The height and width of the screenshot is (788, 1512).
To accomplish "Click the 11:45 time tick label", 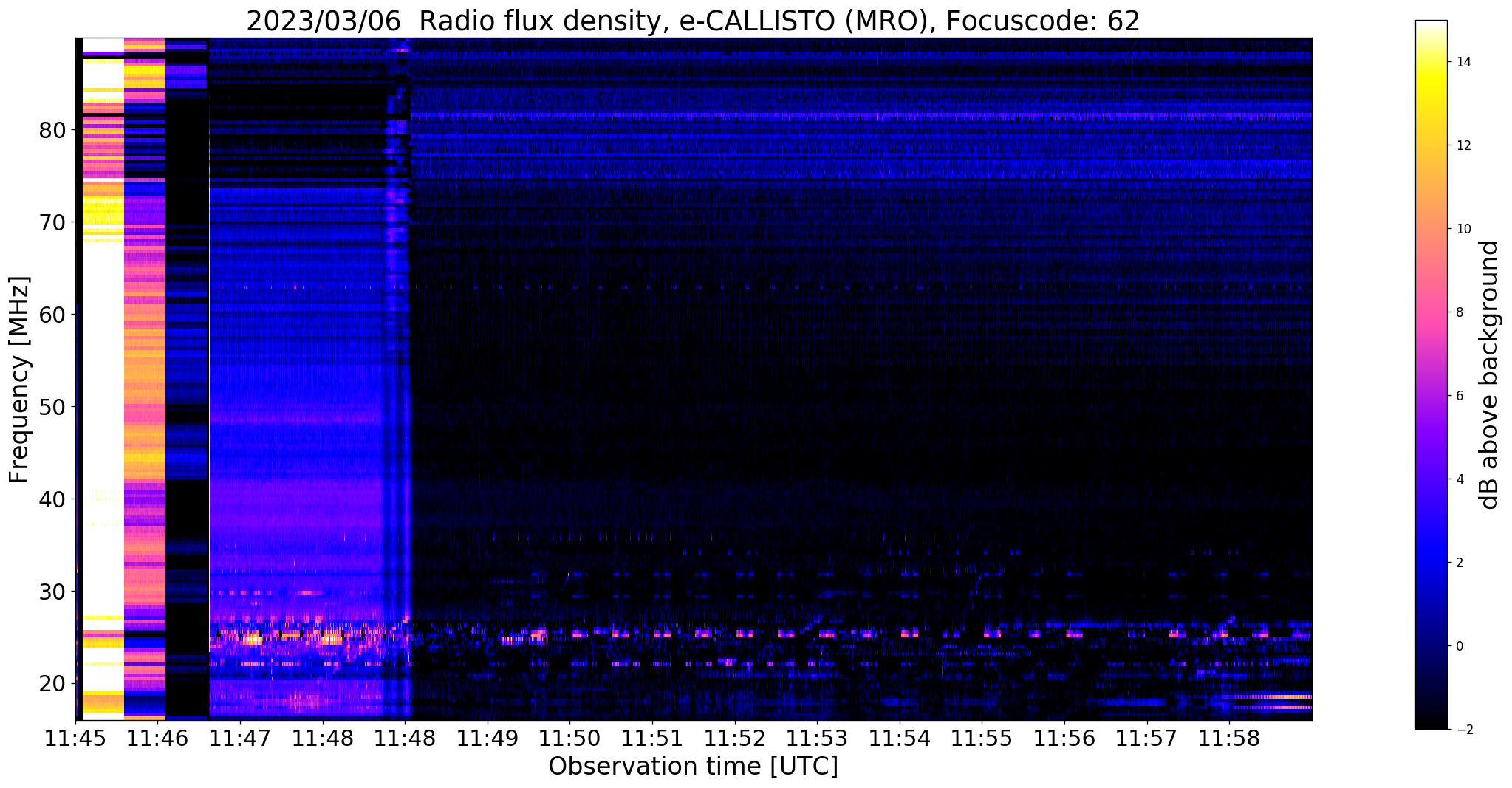I will click(x=75, y=738).
